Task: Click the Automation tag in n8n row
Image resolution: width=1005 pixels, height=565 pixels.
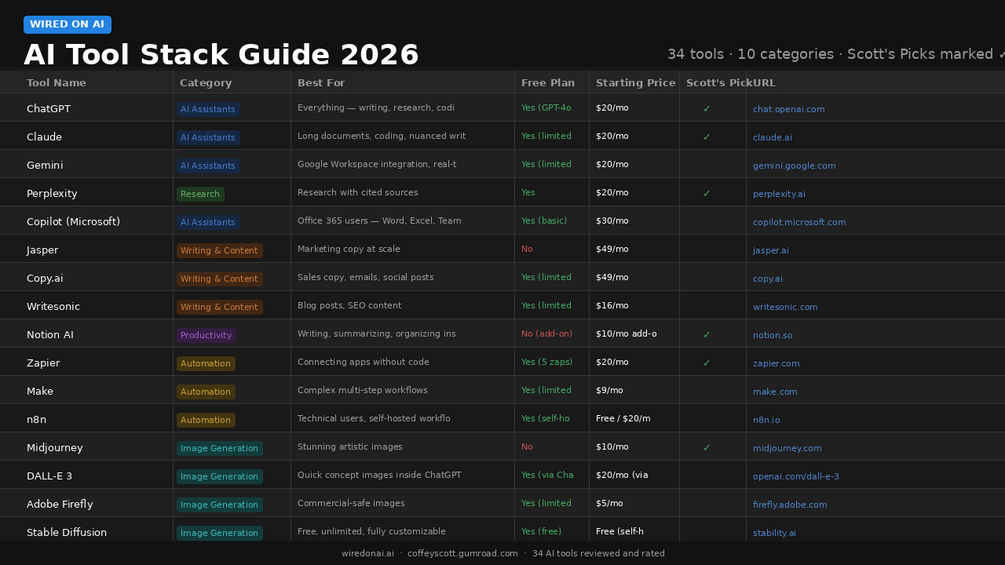Action: [x=206, y=419]
